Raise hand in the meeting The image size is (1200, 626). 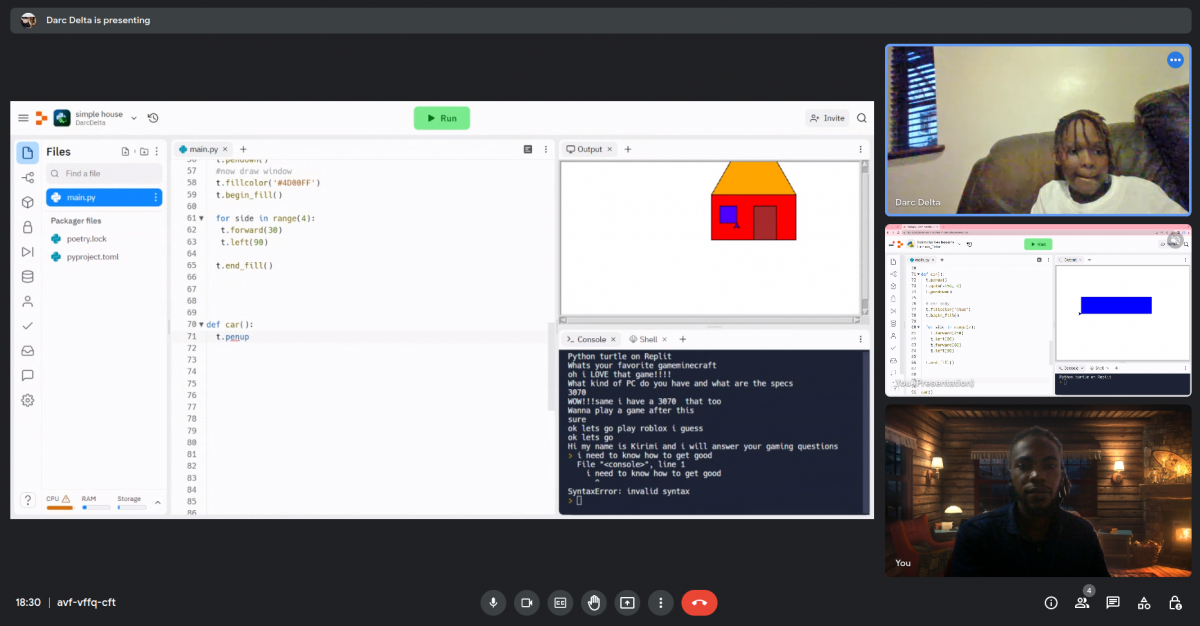pos(594,603)
